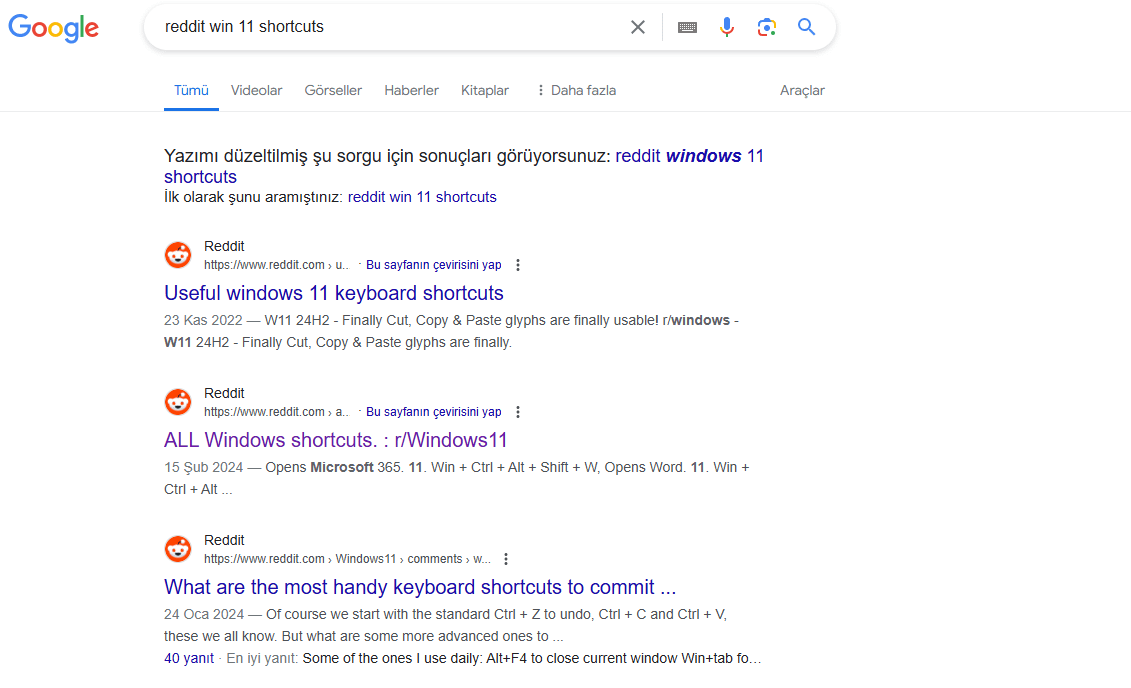
Task: Open Google Lens image search
Action: coord(766,27)
